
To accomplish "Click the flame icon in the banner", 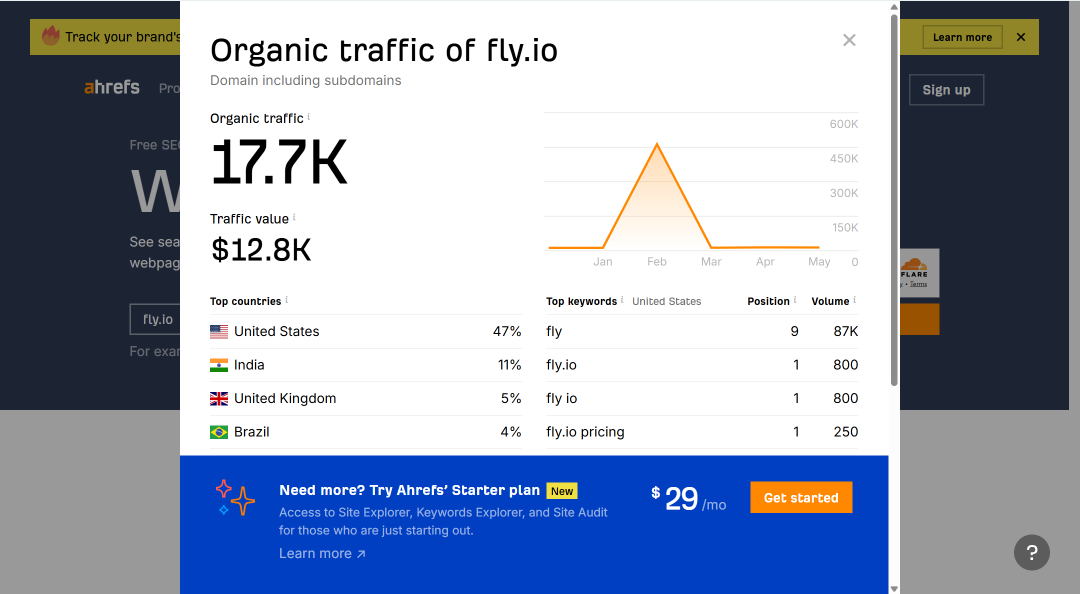I will pos(51,35).
